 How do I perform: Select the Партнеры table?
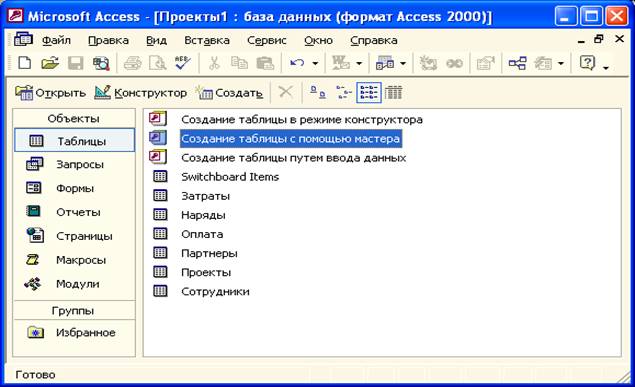click(209, 253)
